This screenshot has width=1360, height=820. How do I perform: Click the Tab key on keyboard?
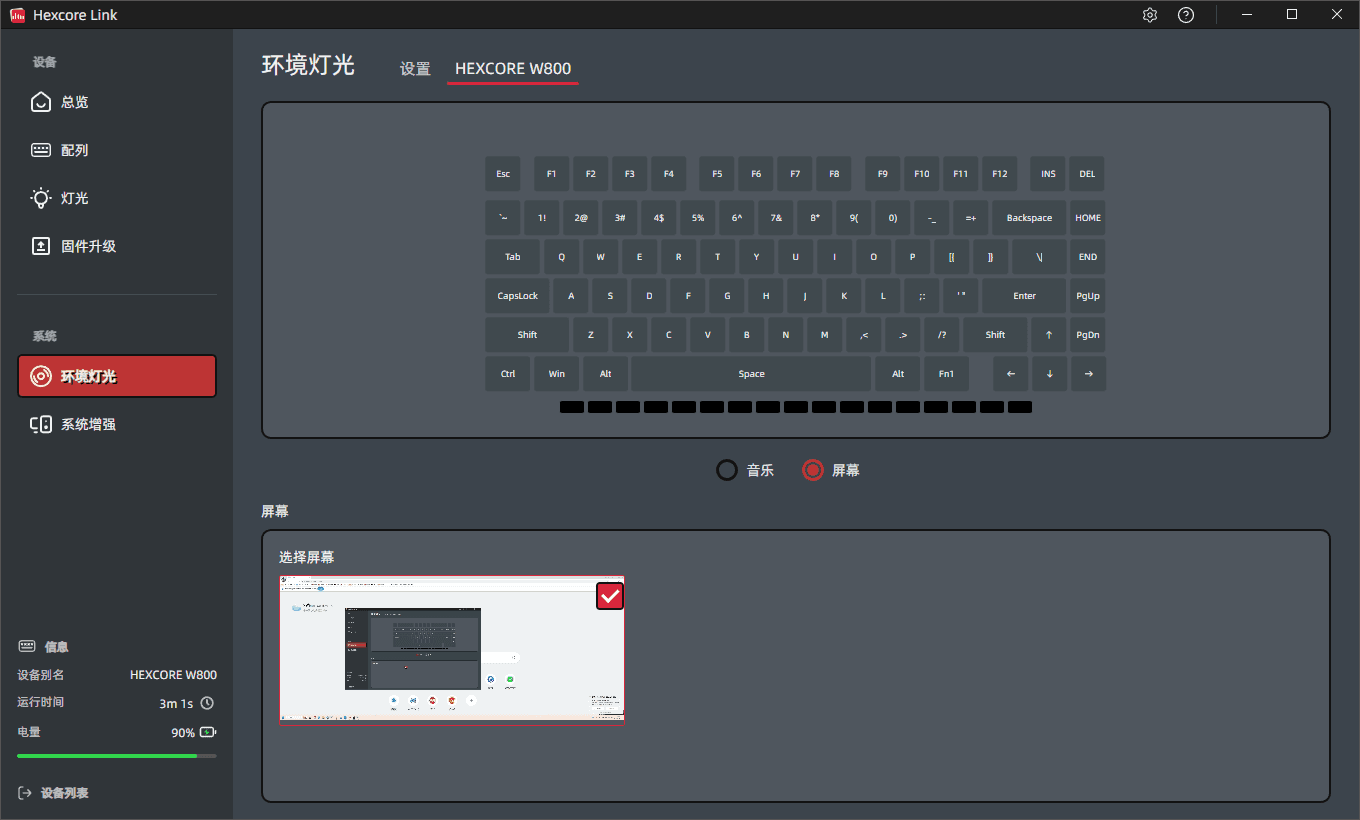pos(513,257)
